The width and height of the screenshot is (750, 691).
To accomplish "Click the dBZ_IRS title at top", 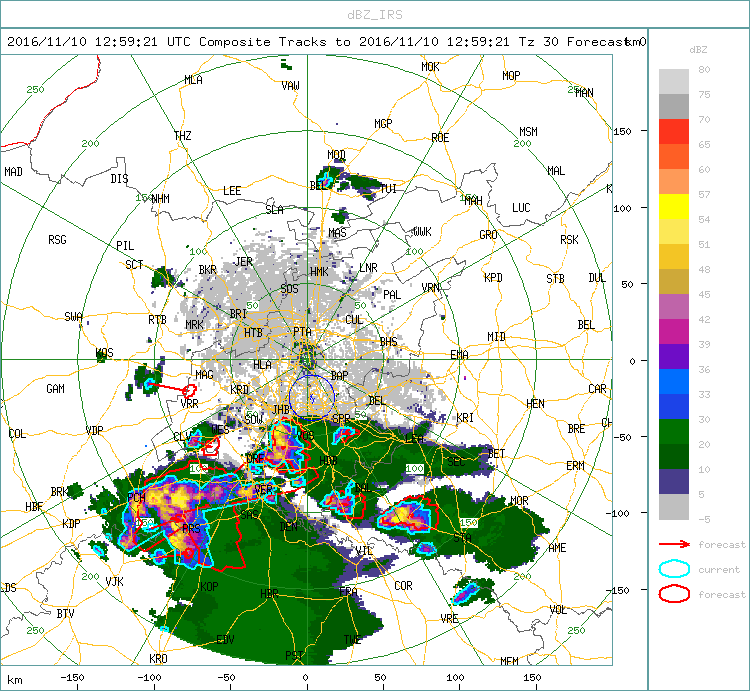I will pos(375,15).
